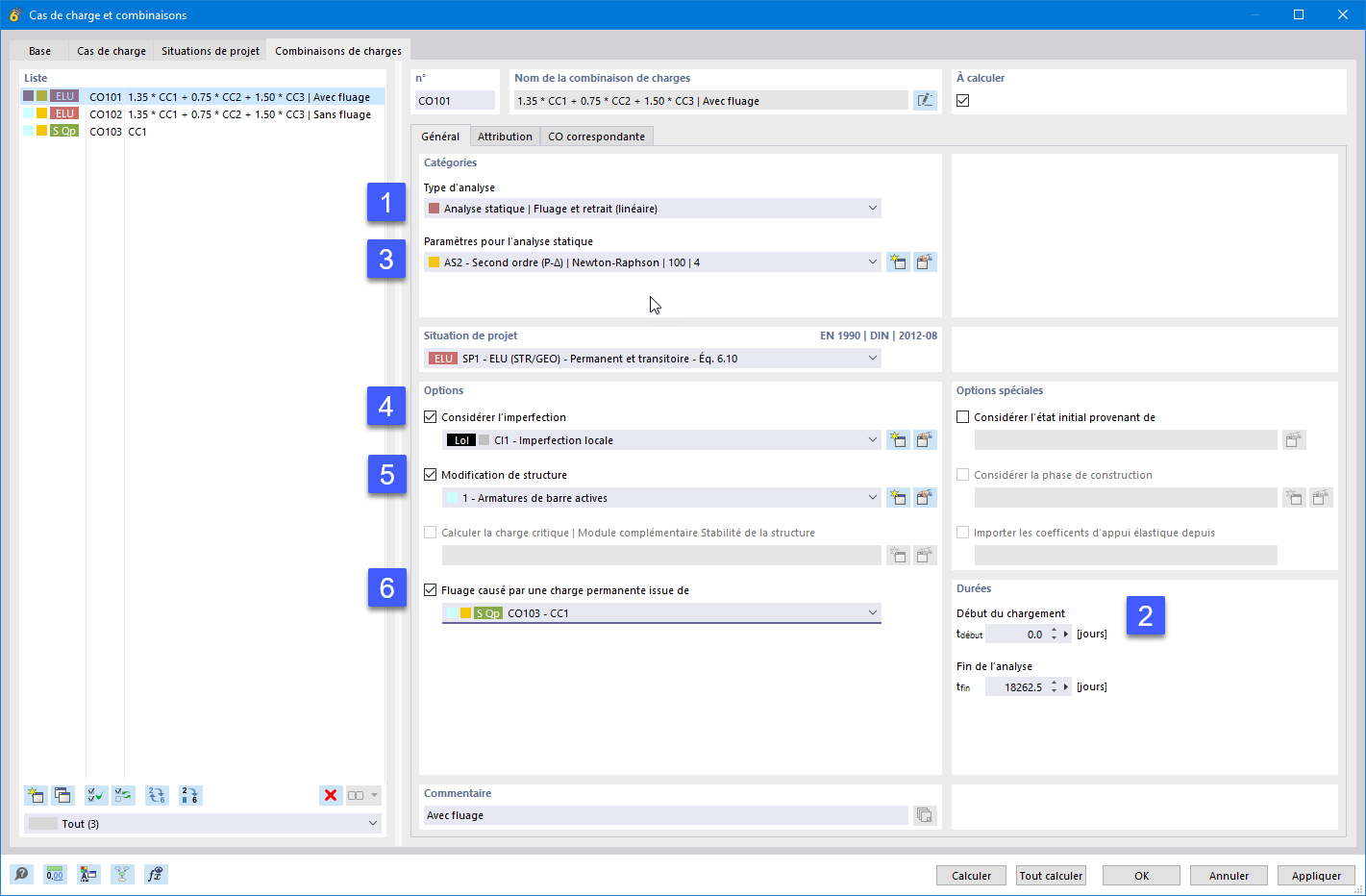This screenshot has height=896, width=1366.
Task: Click the n° field showing CO101
Action: coord(455,101)
